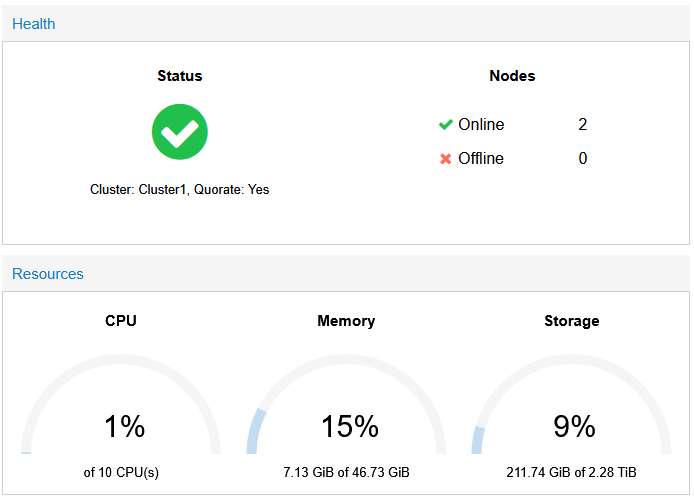694x500 pixels.
Task: Click the "of 10 CPU(s)" text
Action: pyautogui.click(x=121, y=473)
